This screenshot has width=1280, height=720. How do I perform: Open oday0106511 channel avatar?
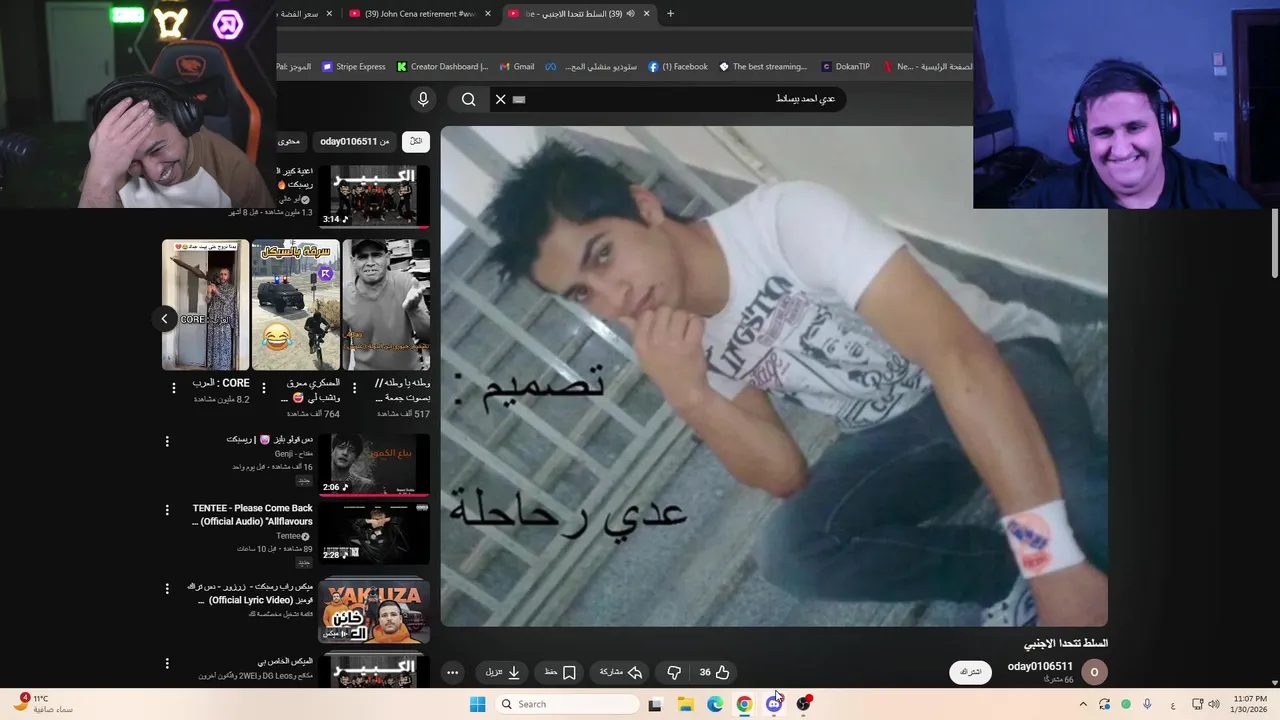pos(1094,672)
